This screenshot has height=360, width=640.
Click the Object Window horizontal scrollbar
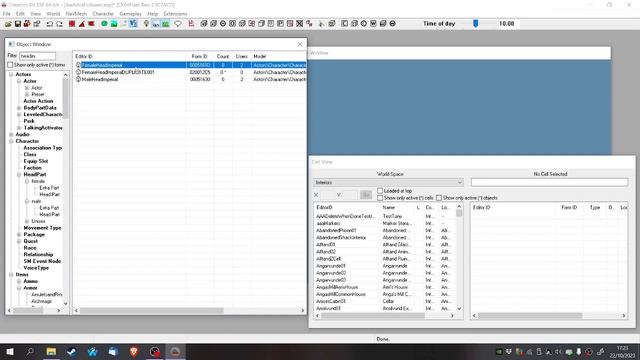pyautogui.click(x=151, y=311)
